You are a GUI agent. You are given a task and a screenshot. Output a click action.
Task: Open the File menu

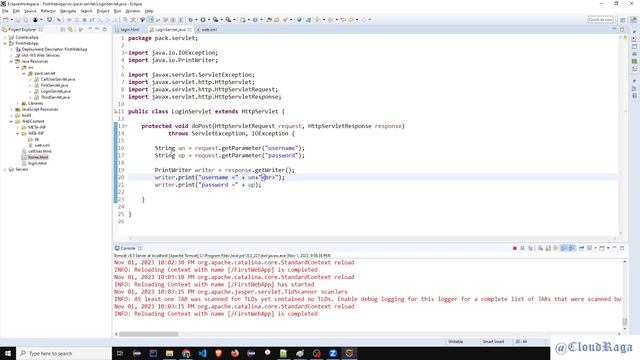point(5,11)
